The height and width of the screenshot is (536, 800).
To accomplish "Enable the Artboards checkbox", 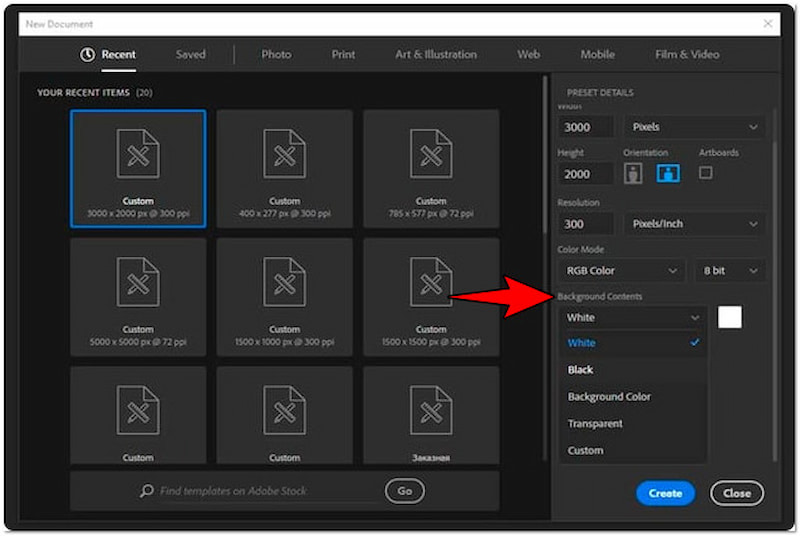I will coord(706,172).
